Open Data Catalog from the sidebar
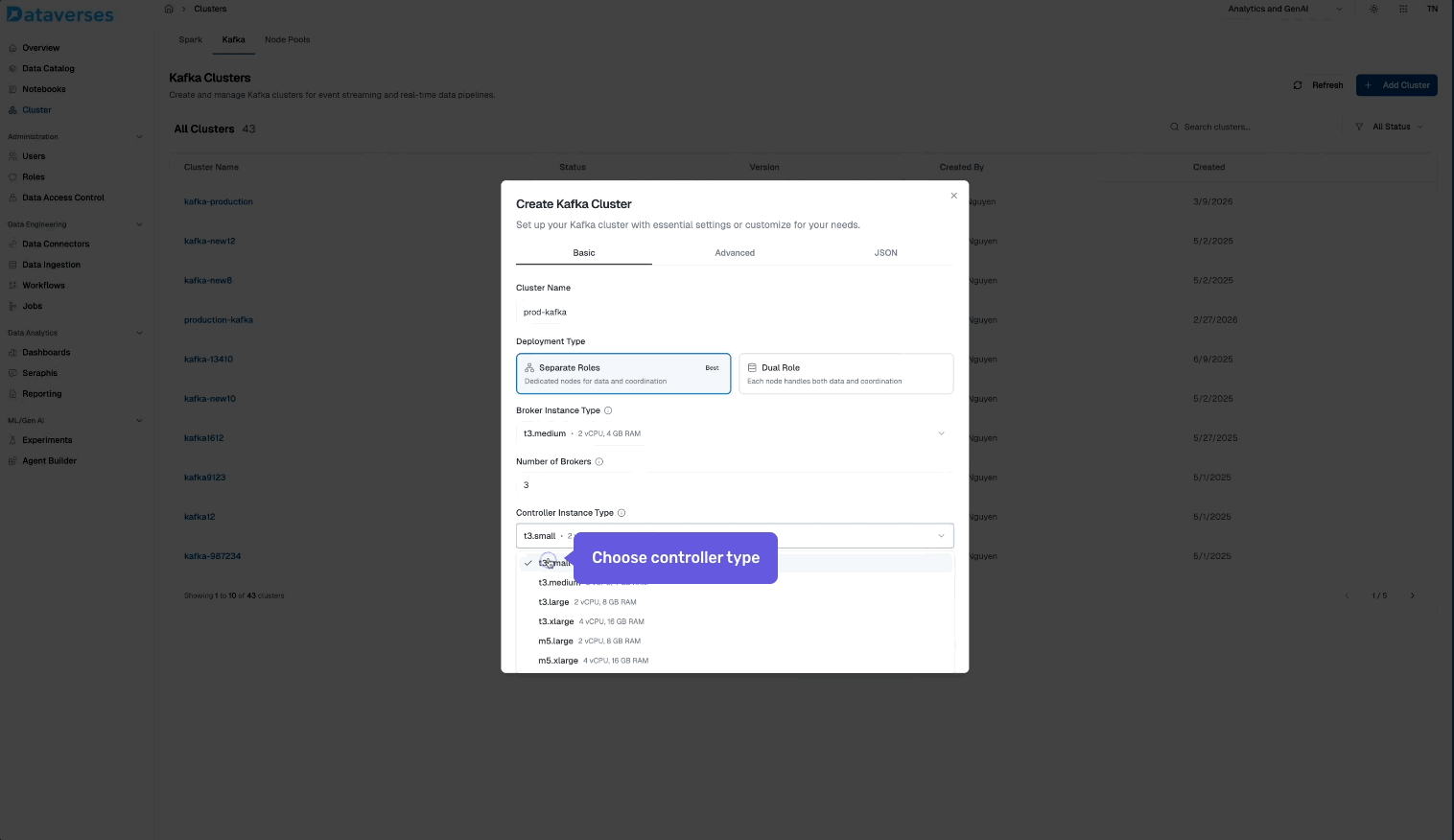The height and width of the screenshot is (840, 1454). (x=48, y=69)
